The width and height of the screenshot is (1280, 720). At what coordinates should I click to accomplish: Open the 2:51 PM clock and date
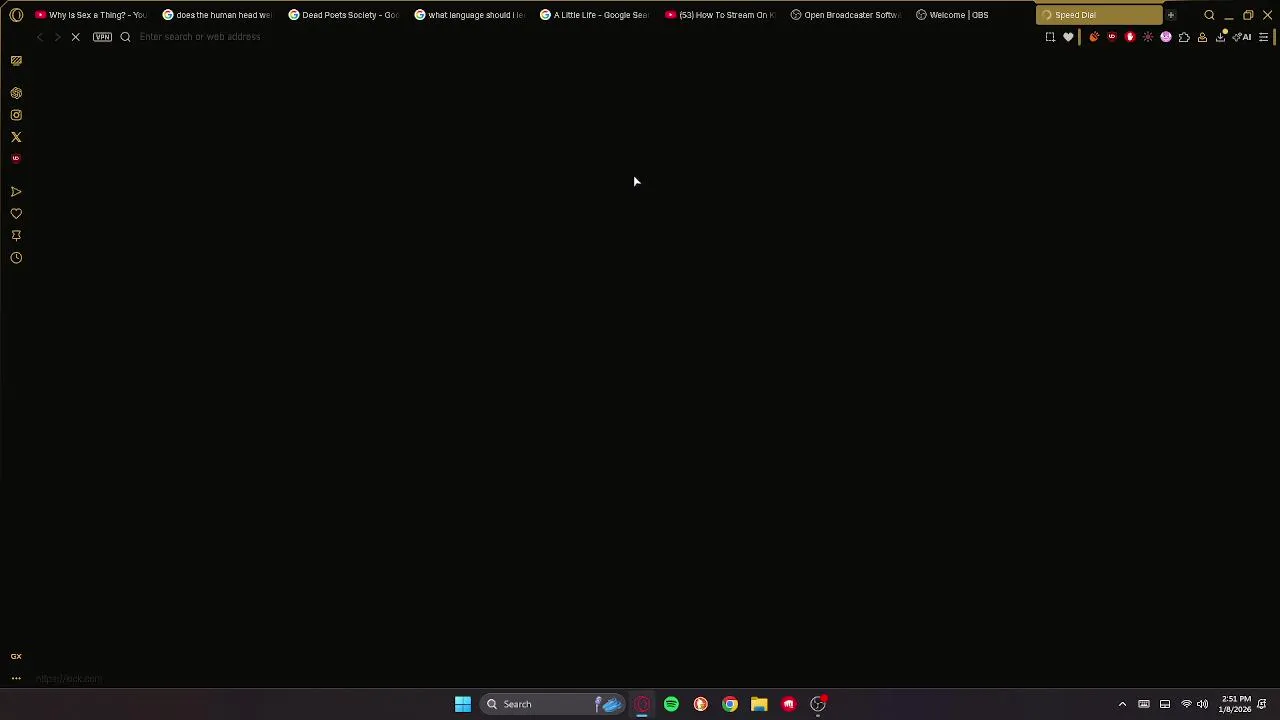click(1235, 704)
